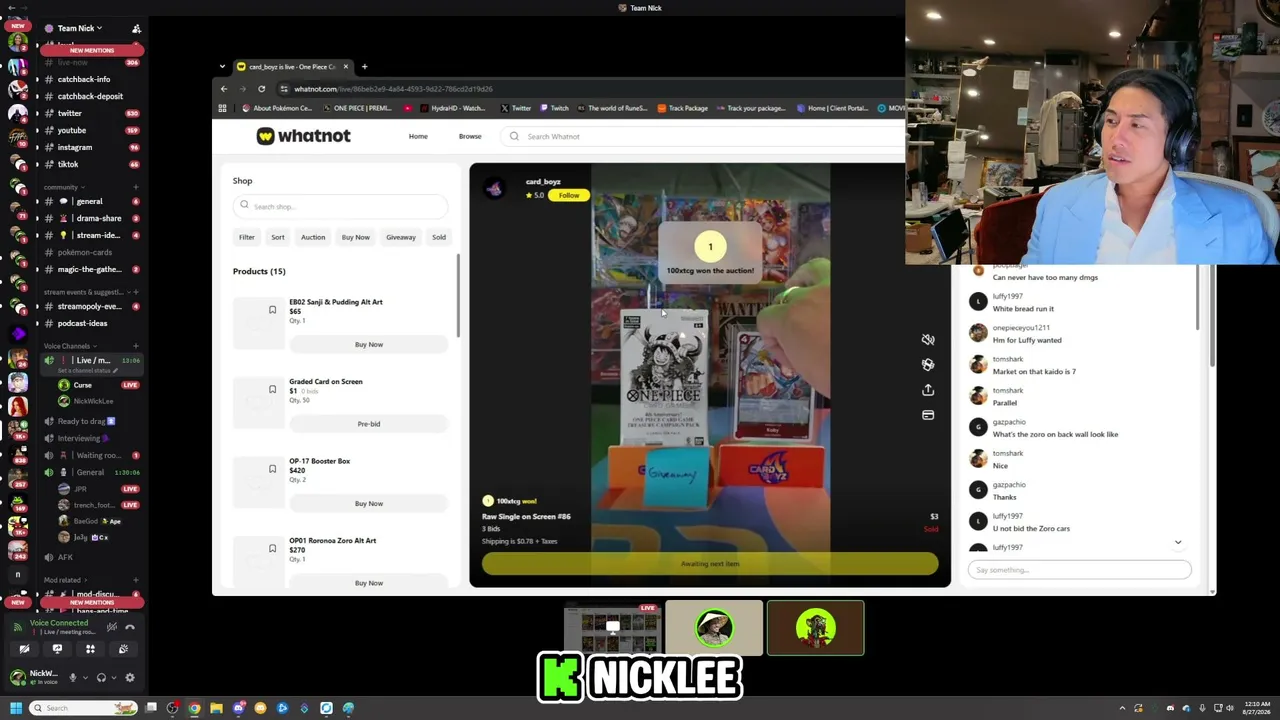Image resolution: width=1280 pixels, height=720 pixels.
Task: Follow the card_boyz seller
Action: click(x=569, y=195)
